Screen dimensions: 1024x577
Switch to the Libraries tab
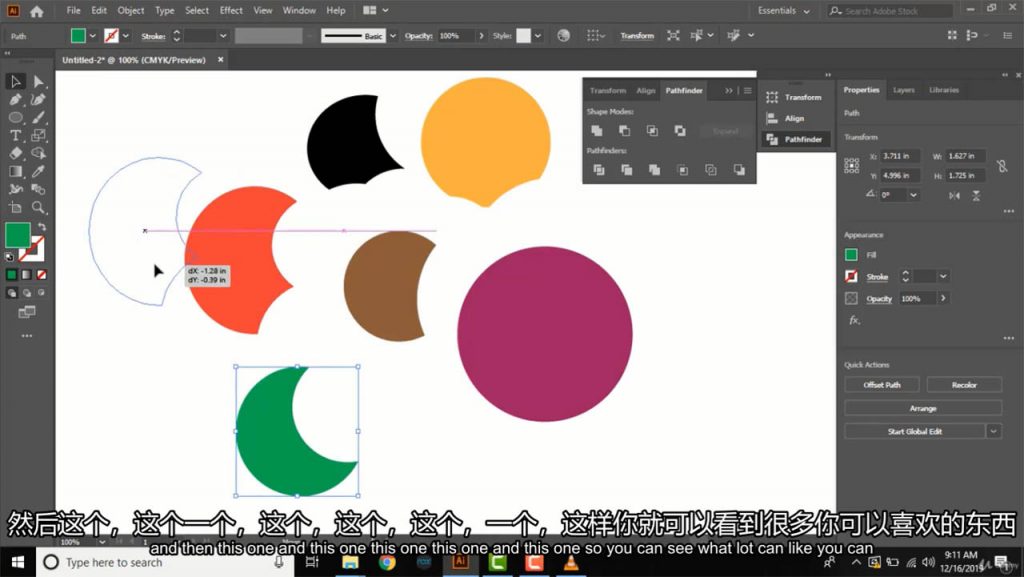point(944,90)
